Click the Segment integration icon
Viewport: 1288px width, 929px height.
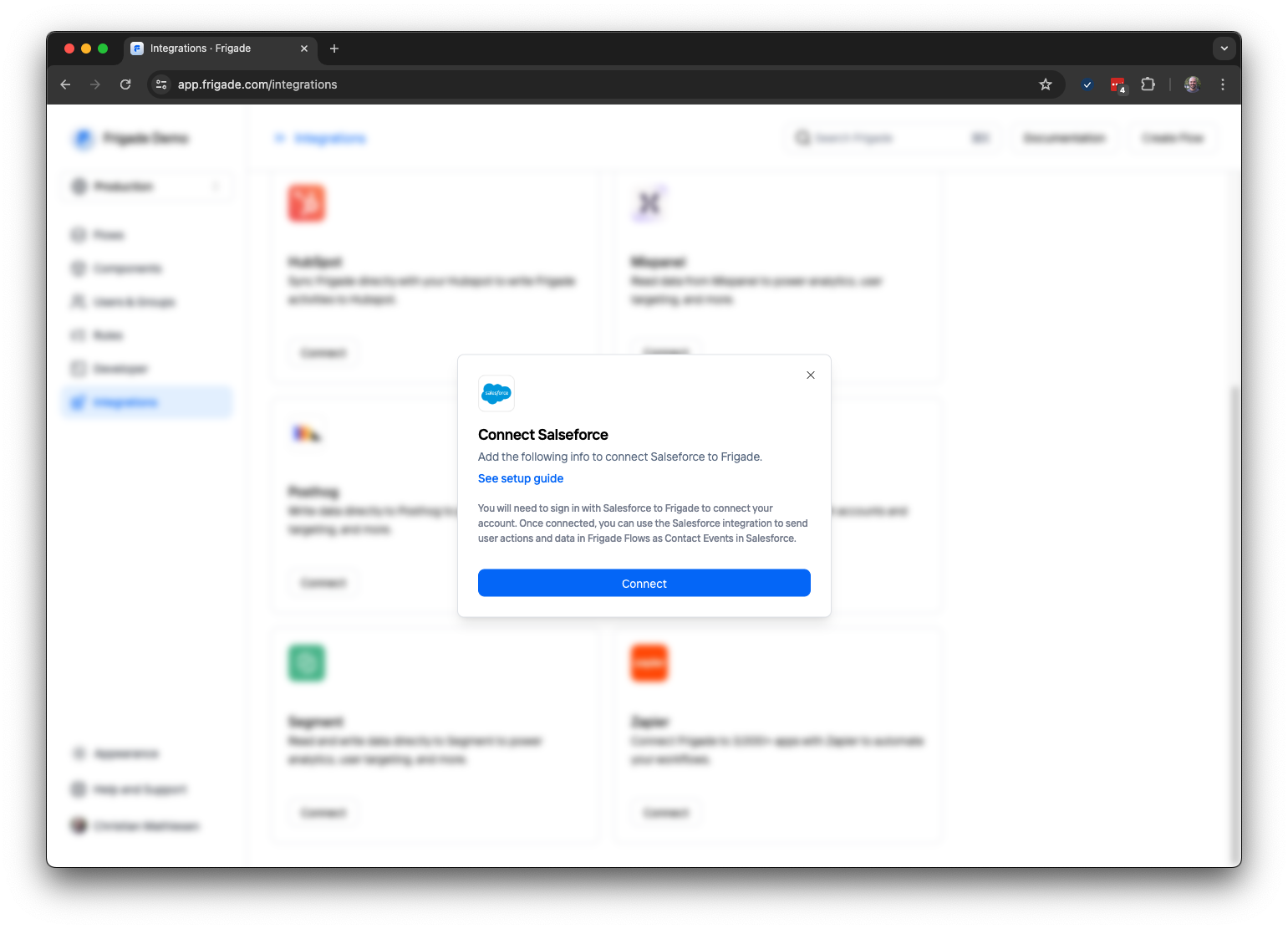(x=307, y=662)
